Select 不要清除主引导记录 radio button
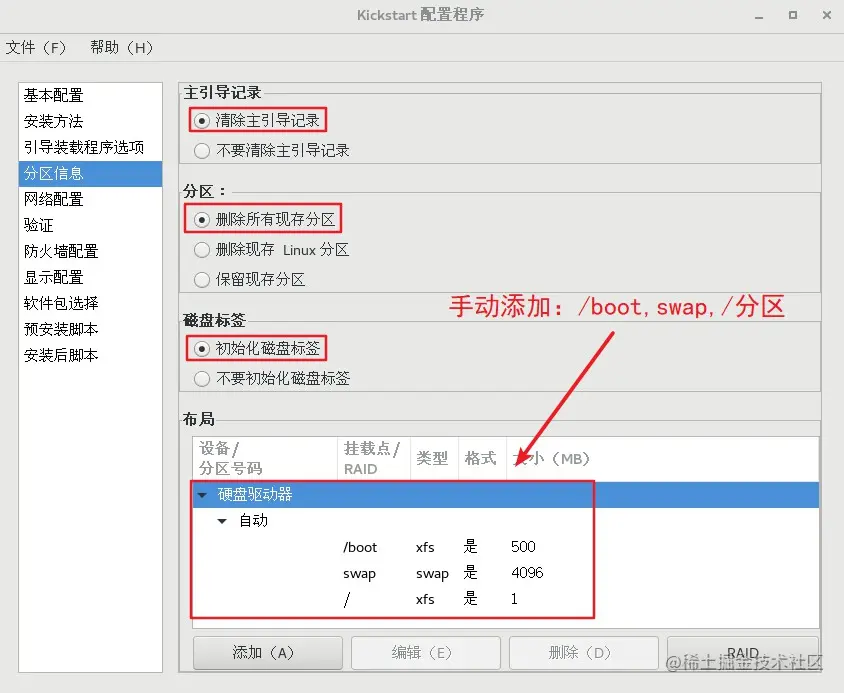This screenshot has width=844, height=693. pos(202,151)
